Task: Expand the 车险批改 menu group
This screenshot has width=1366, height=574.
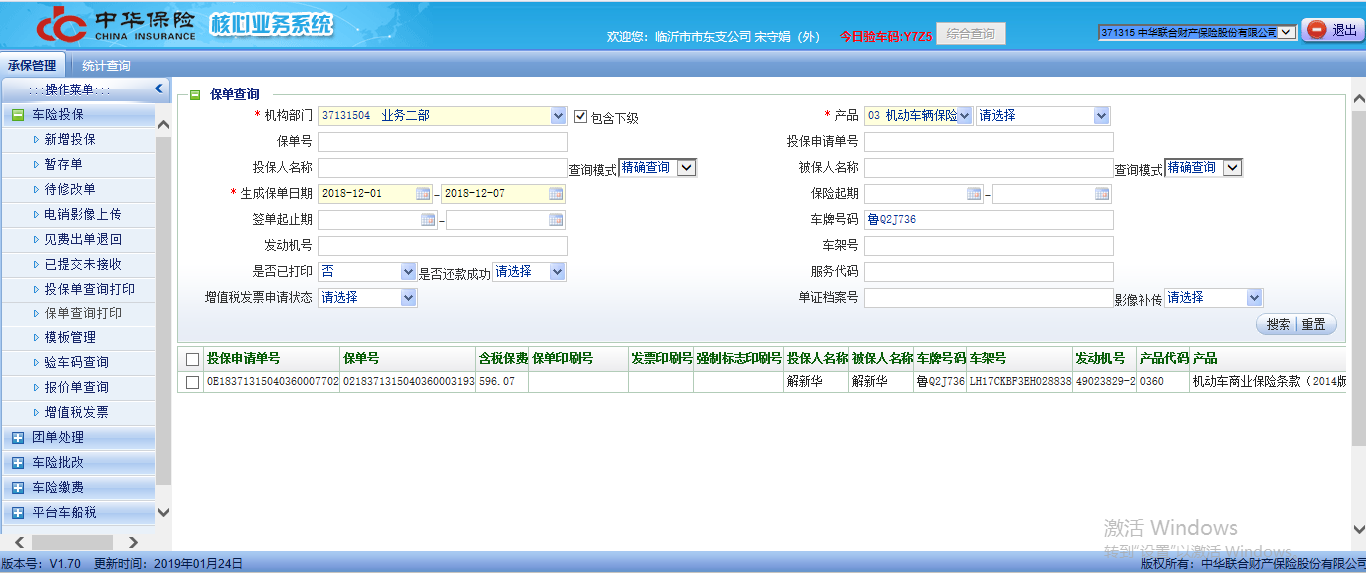Action: coord(18,463)
